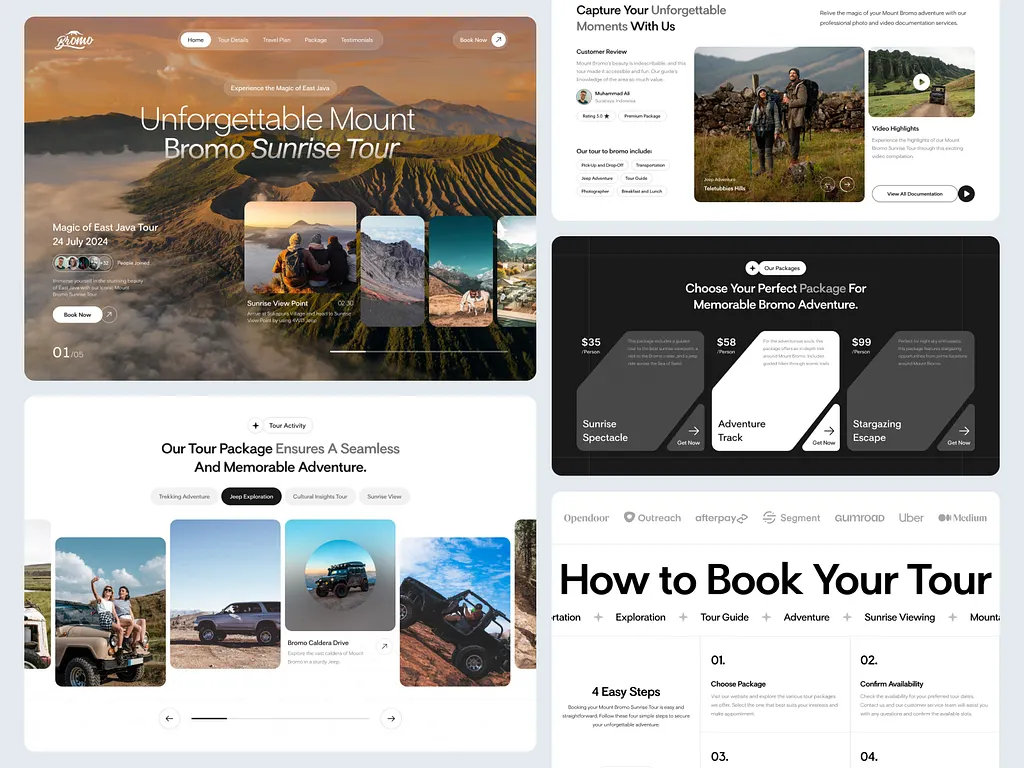Click the expand arrow on Bromo Caldera Drive
Viewport: 1024px width, 768px height.
[x=385, y=646]
